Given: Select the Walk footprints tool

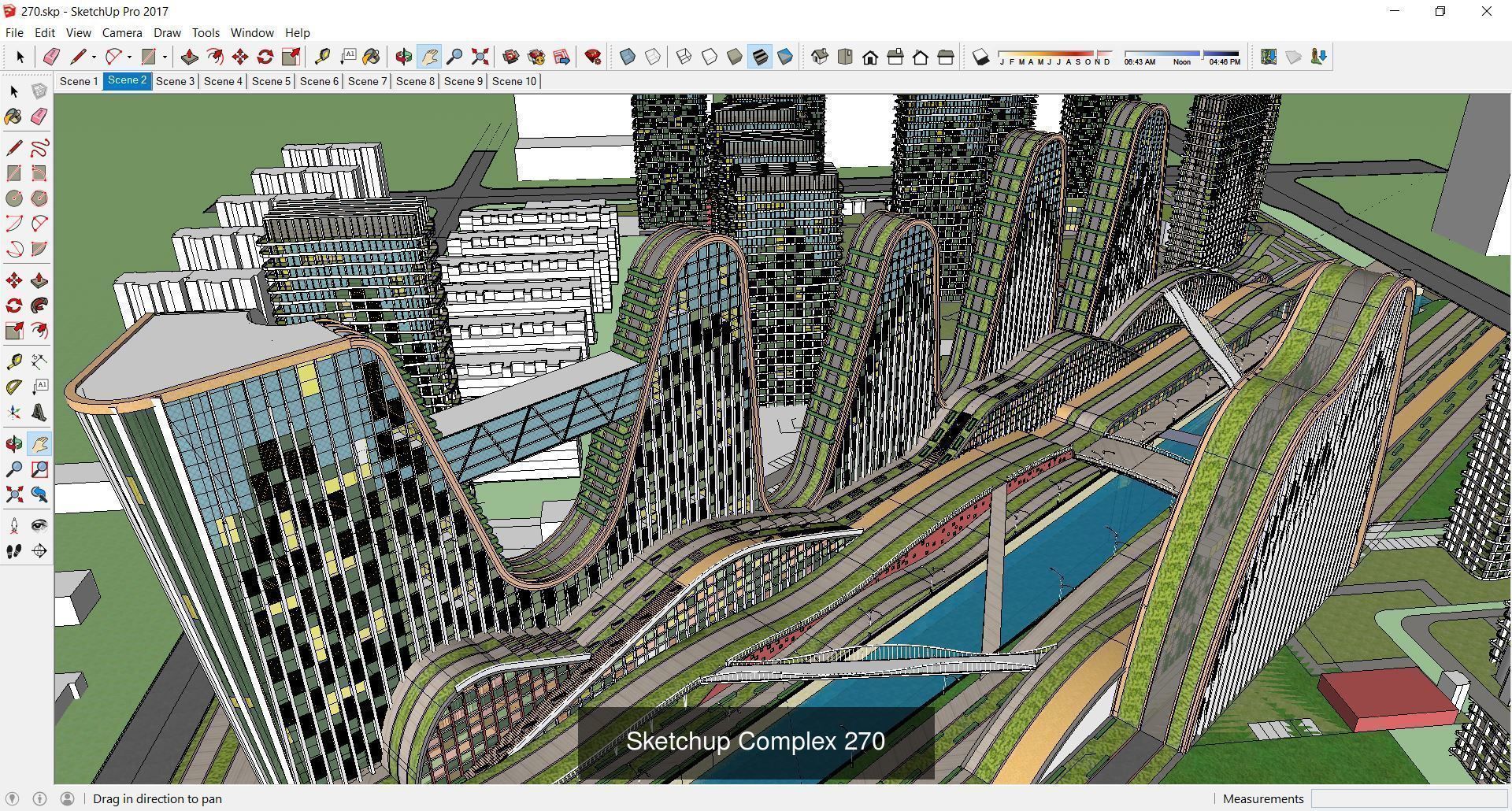Looking at the screenshot, I should pyautogui.click(x=14, y=551).
